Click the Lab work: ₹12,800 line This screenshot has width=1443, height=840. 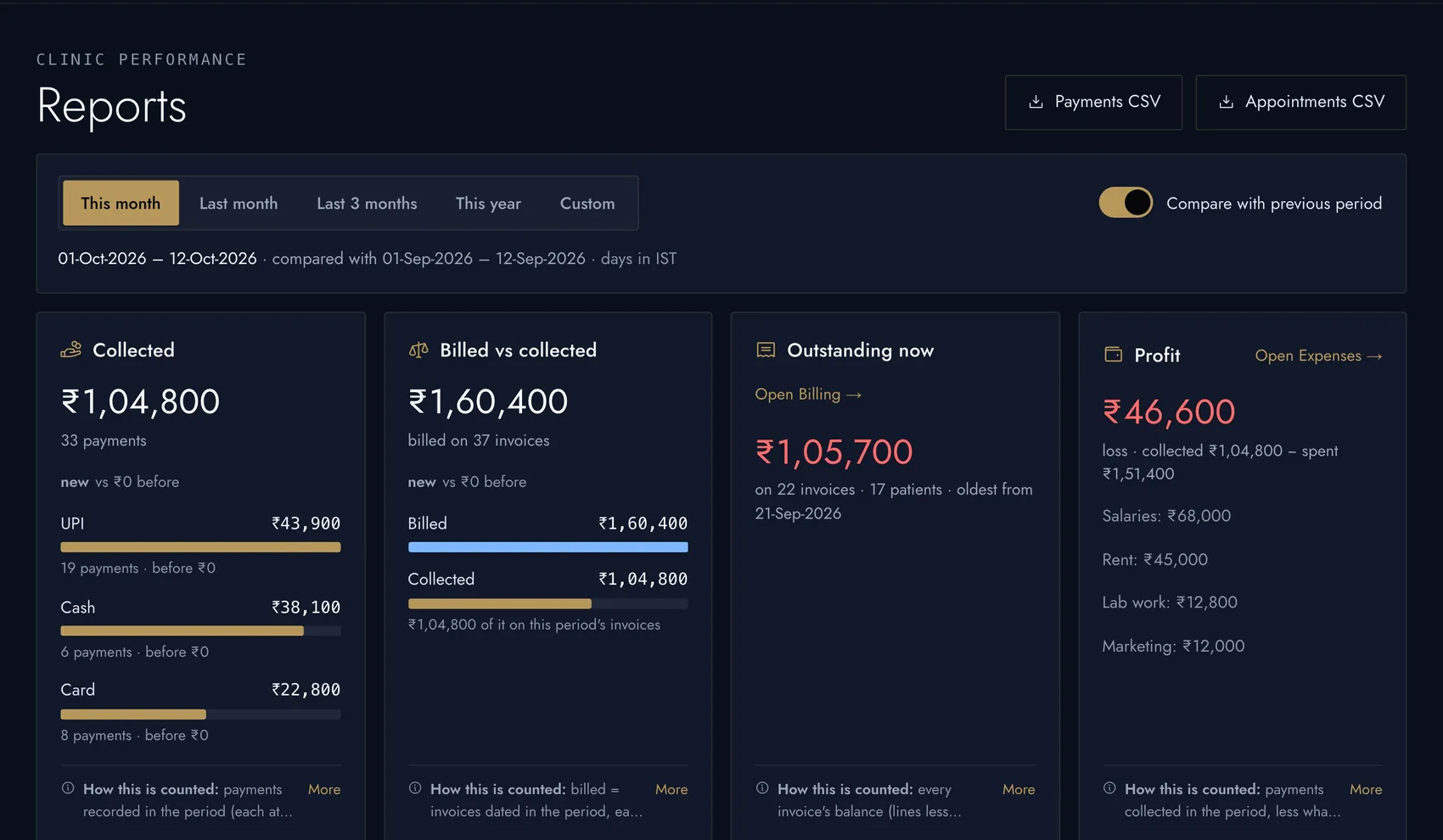[x=1170, y=602]
